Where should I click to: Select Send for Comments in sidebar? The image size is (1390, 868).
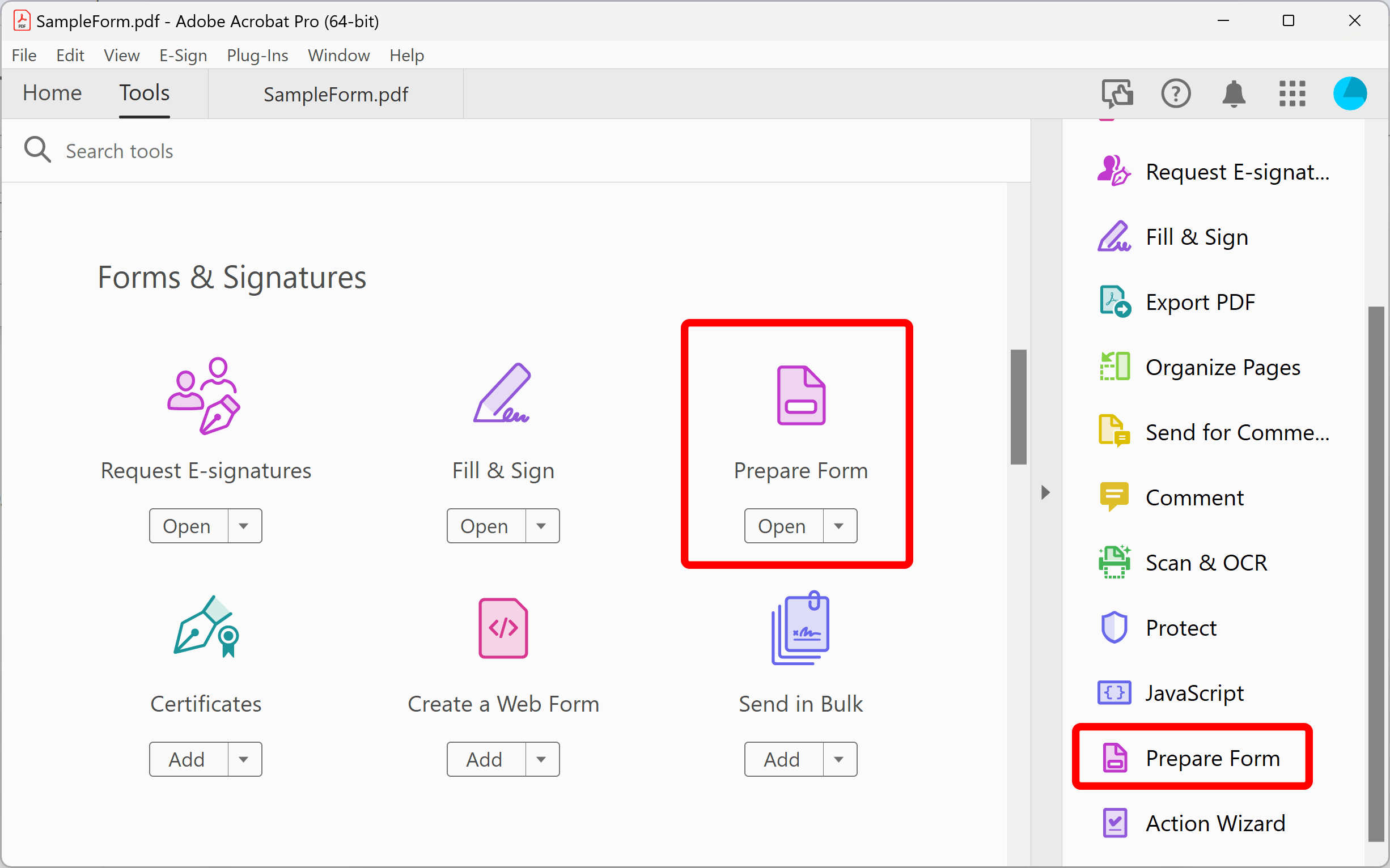tap(1235, 432)
